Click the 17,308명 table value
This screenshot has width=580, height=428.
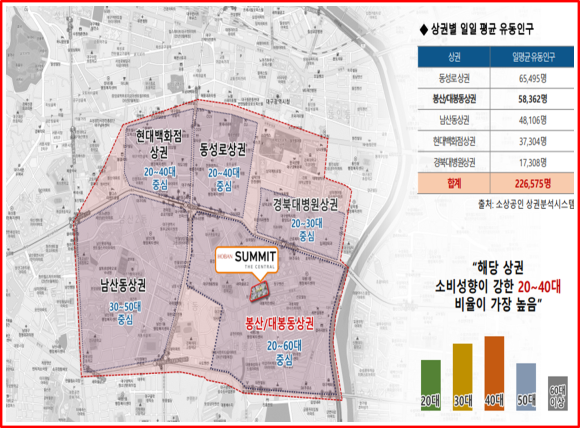[533, 162]
